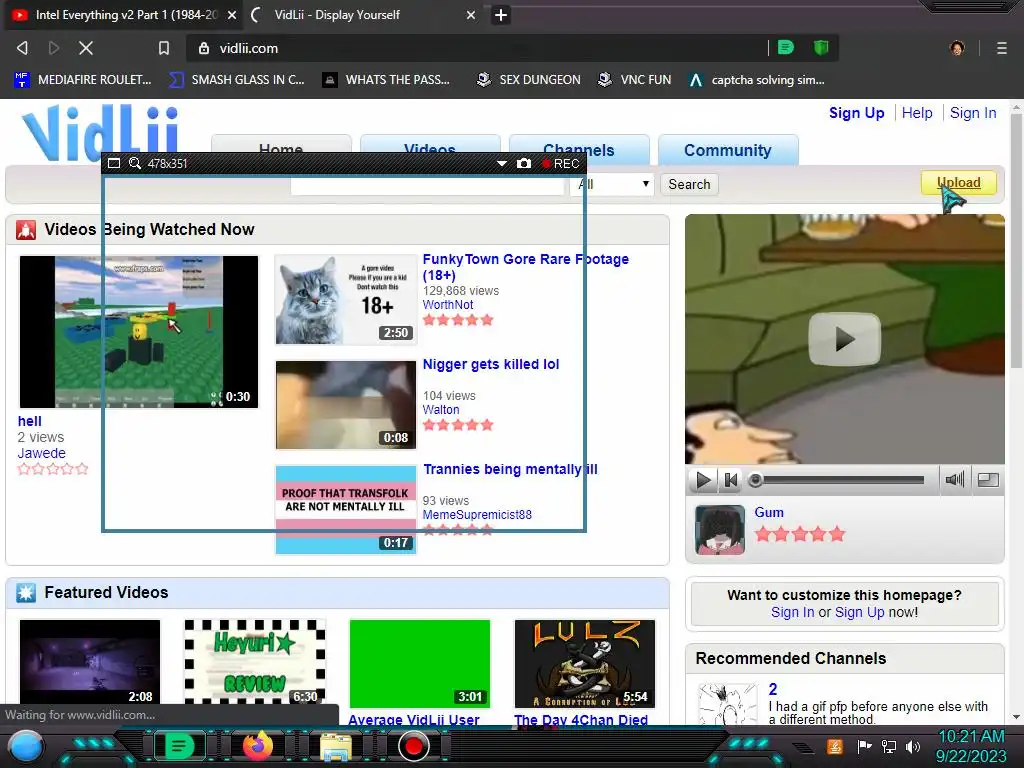Click the VidLii logo
Viewport: 1024px width, 768px height.
100,131
